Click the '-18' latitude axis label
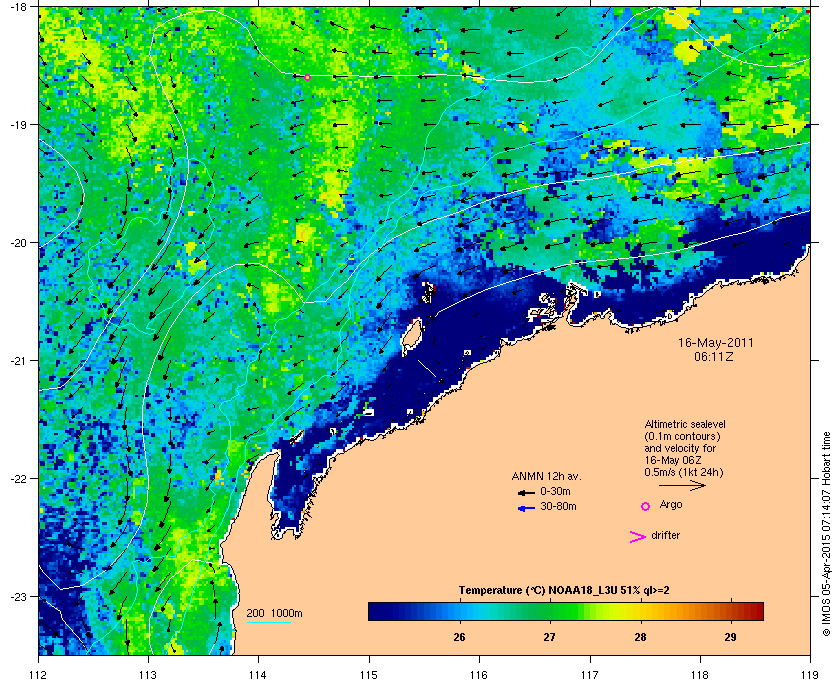840x680 pixels. click(19, 7)
